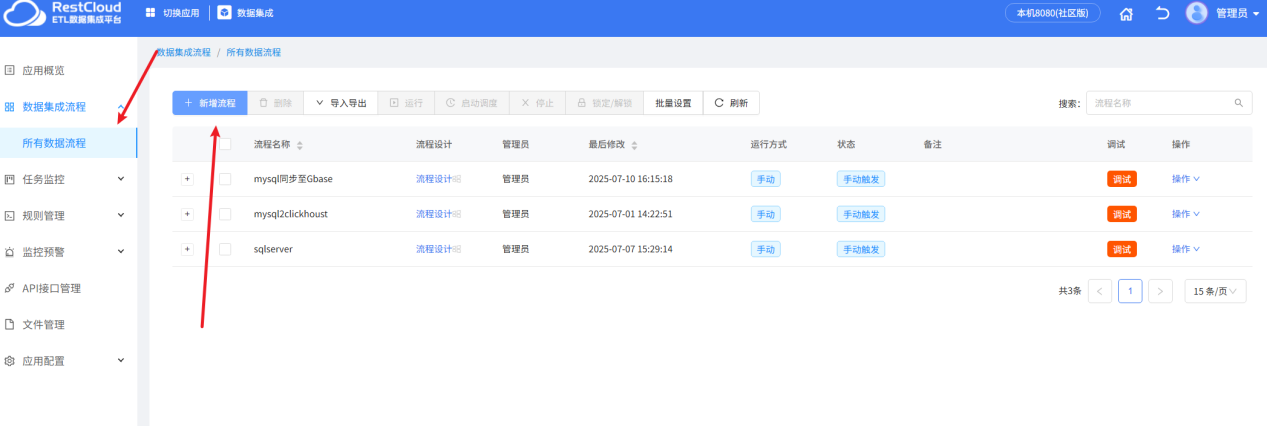Click the RestCloud logo
Screen dimensions: 1267x426
click(x=64, y=13)
